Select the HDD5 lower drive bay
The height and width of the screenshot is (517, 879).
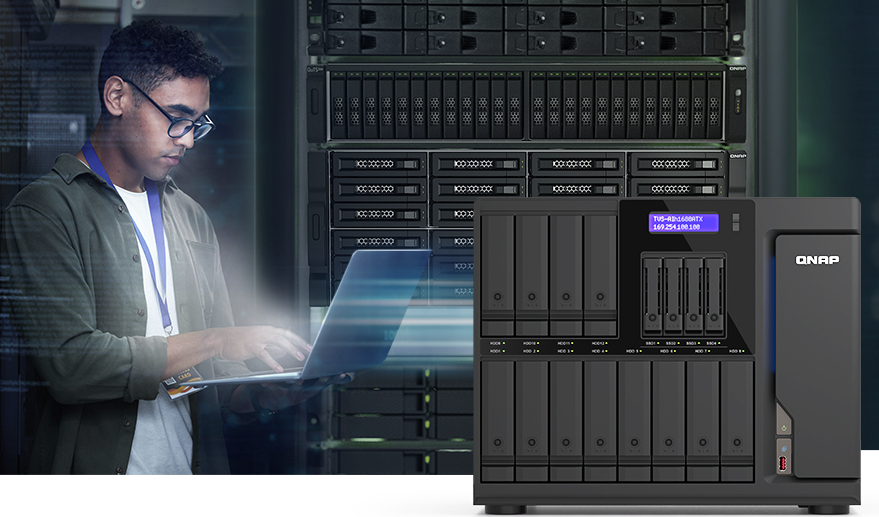coord(635,421)
